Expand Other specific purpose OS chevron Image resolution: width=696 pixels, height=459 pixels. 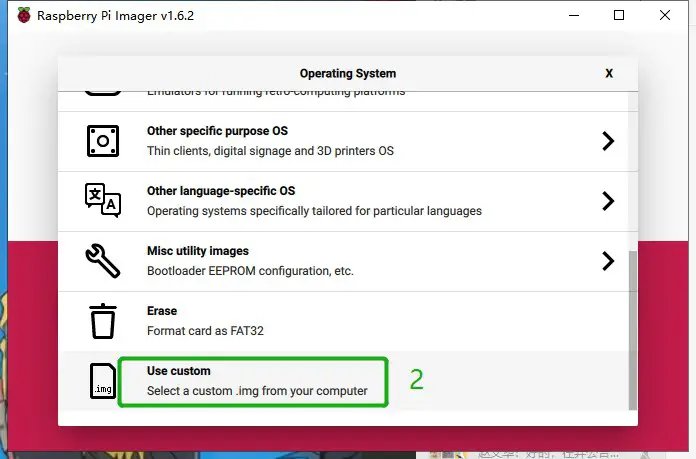[x=608, y=141]
